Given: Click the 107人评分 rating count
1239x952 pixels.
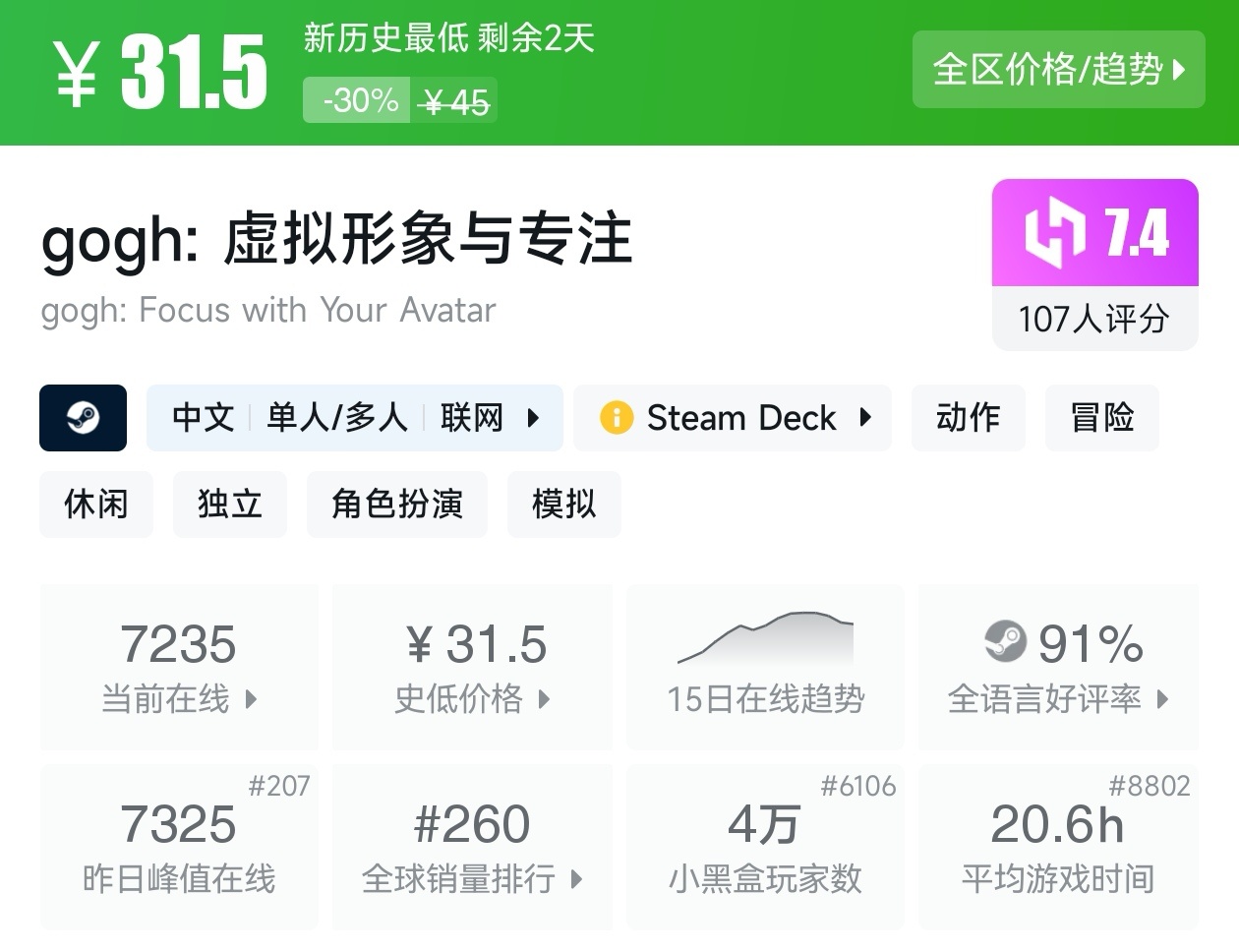Looking at the screenshot, I should (1093, 319).
